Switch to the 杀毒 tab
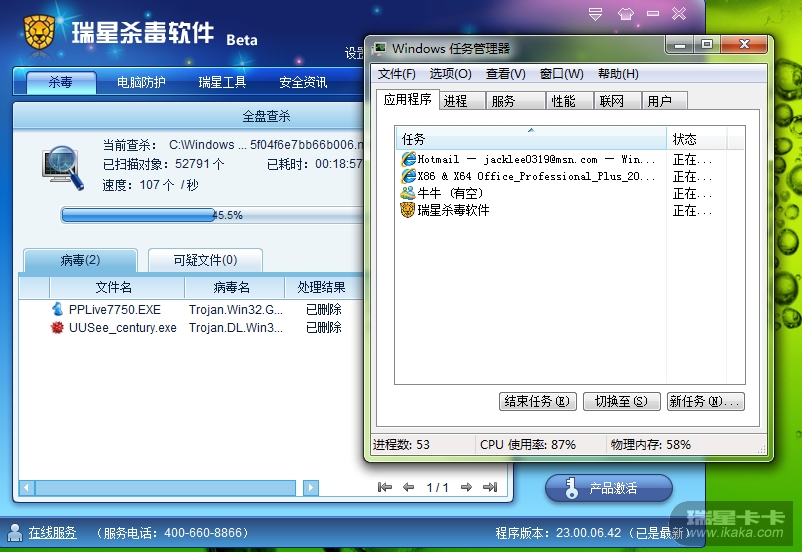802x552 pixels. (x=61, y=82)
